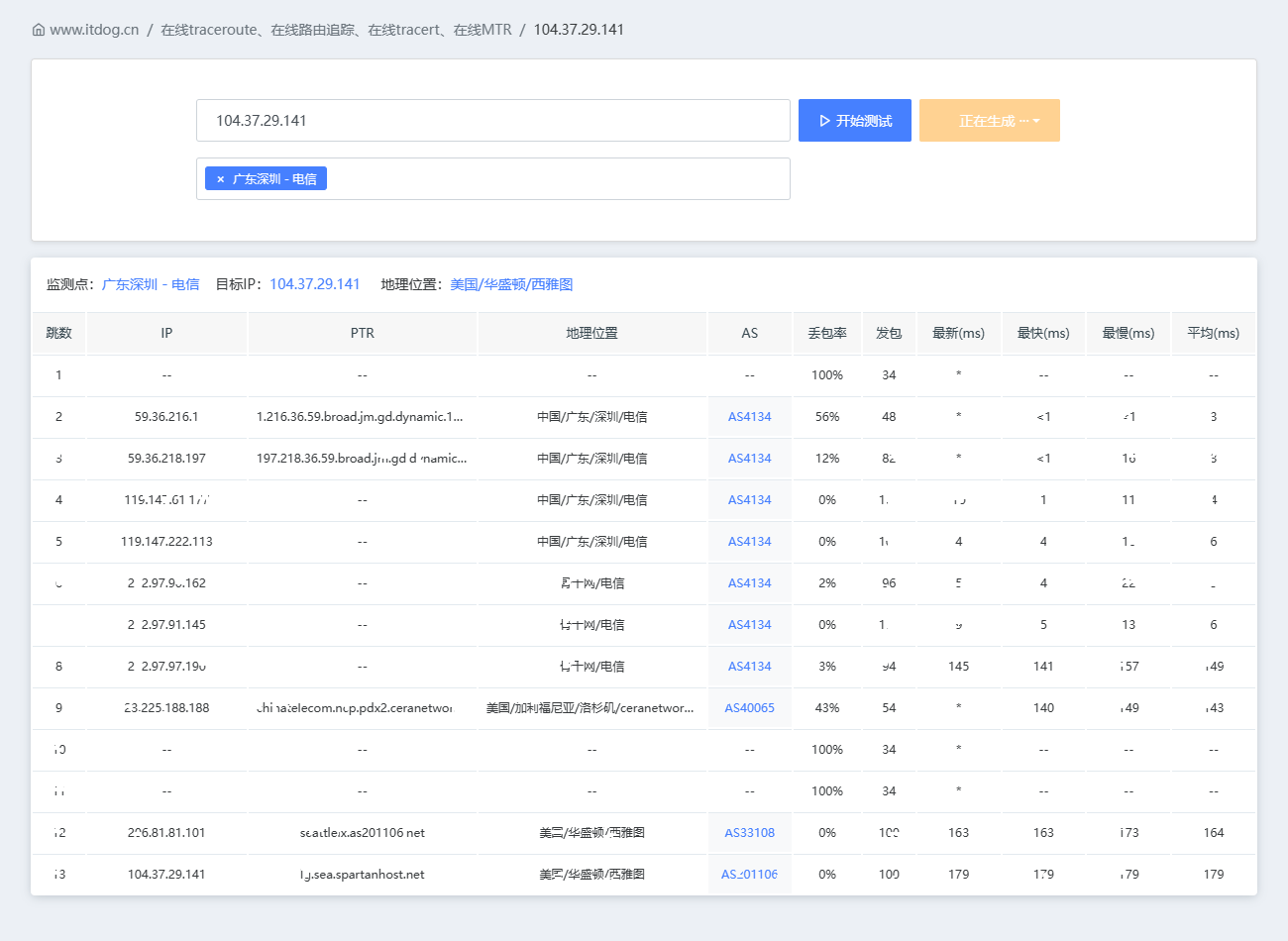Click the www.itdog.cn breadcrumb link
This screenshot has height=941, width=1288.
tap(94, 30)
